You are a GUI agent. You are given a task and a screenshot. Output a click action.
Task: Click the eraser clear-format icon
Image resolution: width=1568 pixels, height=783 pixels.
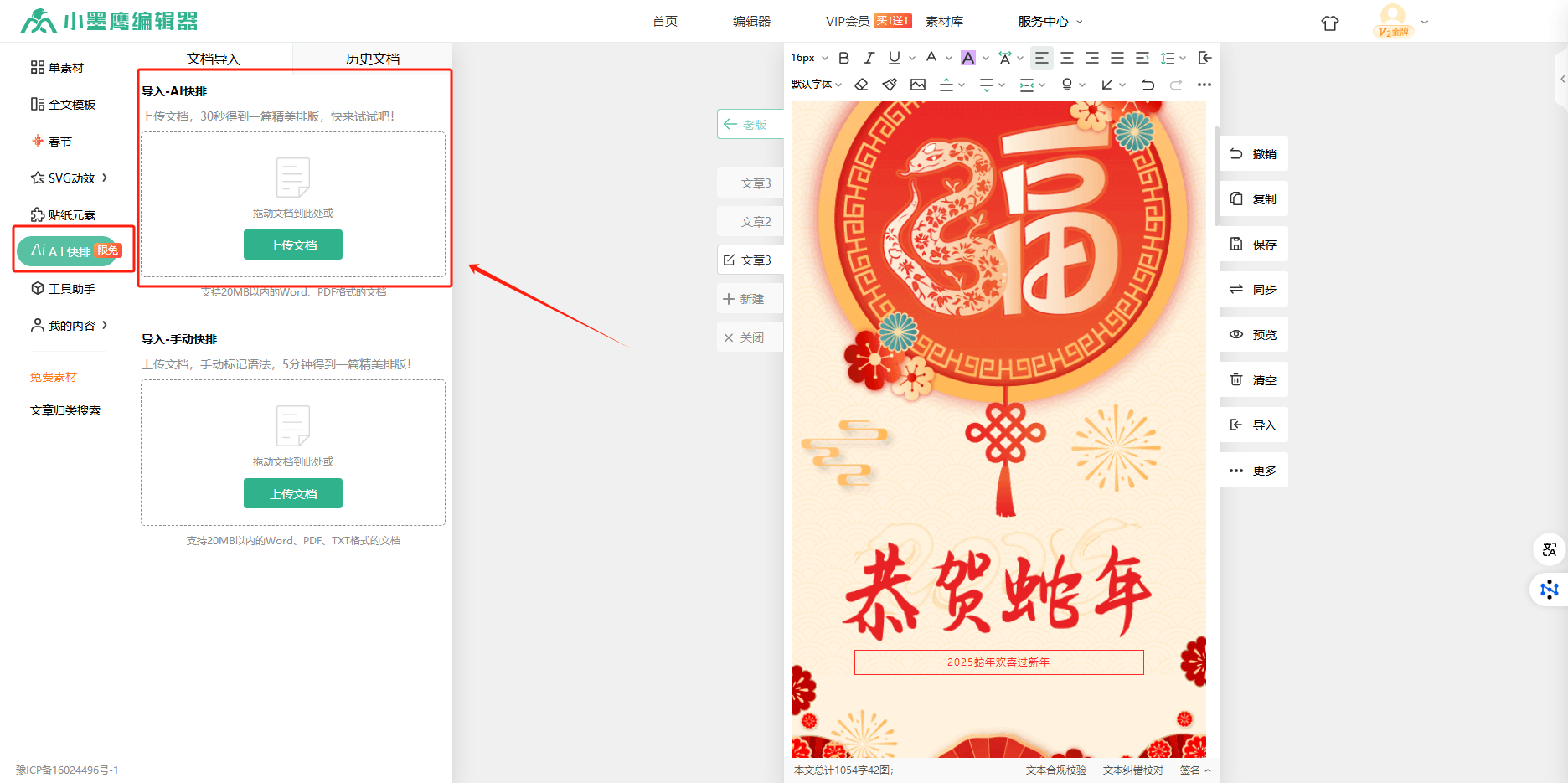[861, 85]
